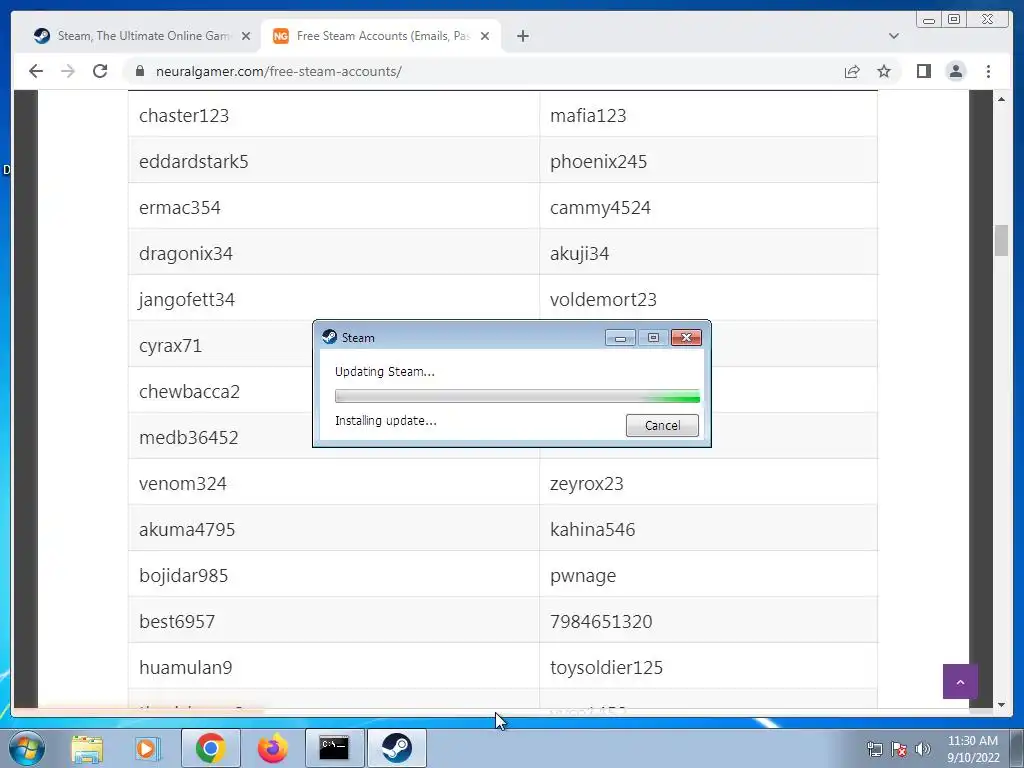The image size is (1024, 768).
Task: Click the toysoldier125 cell
Action: tap(709, 666)
